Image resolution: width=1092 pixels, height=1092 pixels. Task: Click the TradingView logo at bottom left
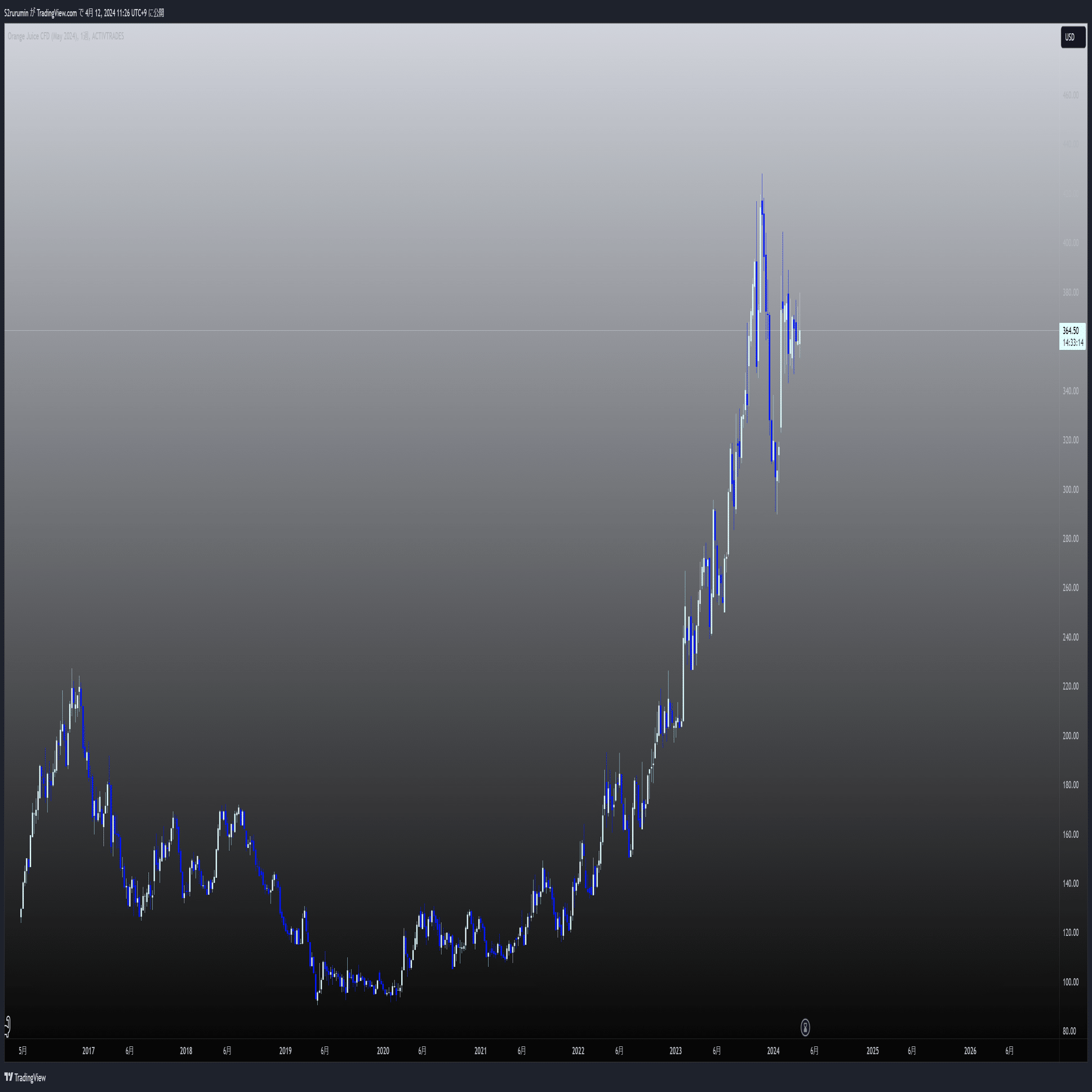(25, 1077)
